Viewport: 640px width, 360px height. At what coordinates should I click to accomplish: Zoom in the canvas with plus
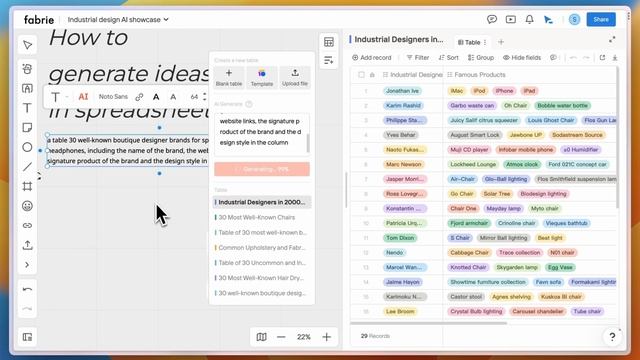tap(327, 337)
